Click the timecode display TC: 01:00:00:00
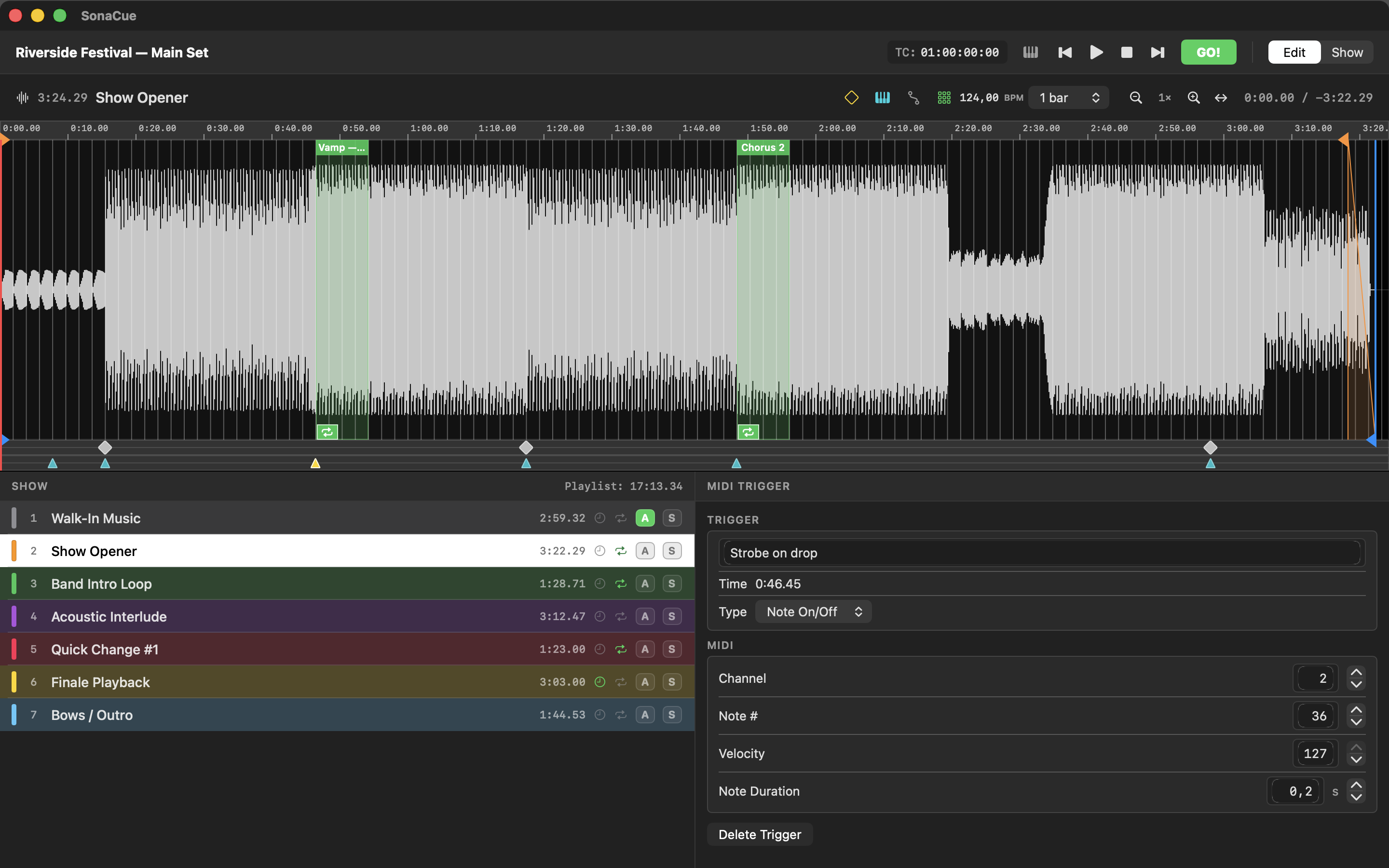This screenshot has height=868, width=1389. pos(947,52)
